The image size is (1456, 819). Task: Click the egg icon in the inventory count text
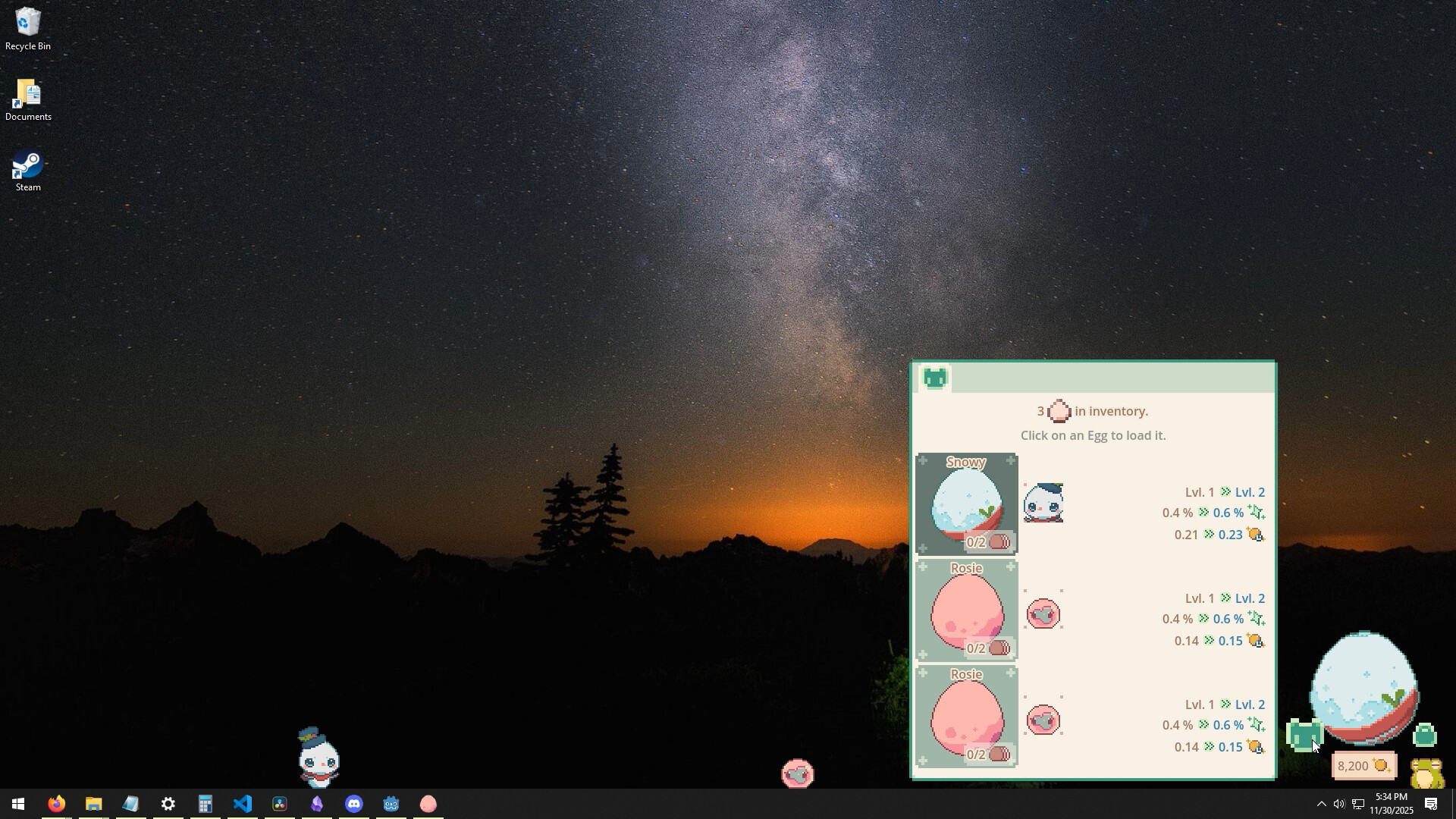coord(1059,410)
